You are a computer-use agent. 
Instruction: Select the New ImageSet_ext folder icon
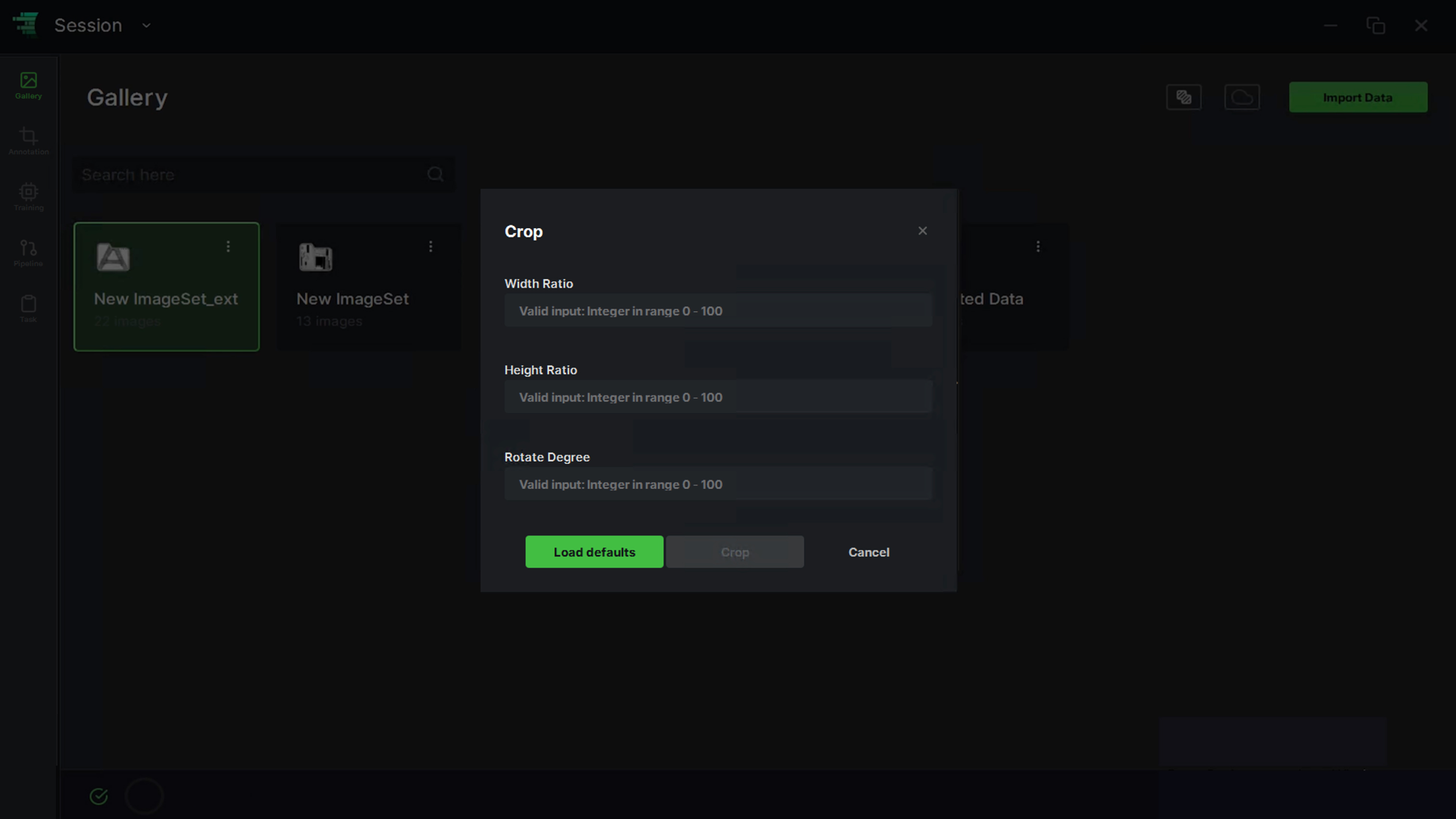click(113, 257)
